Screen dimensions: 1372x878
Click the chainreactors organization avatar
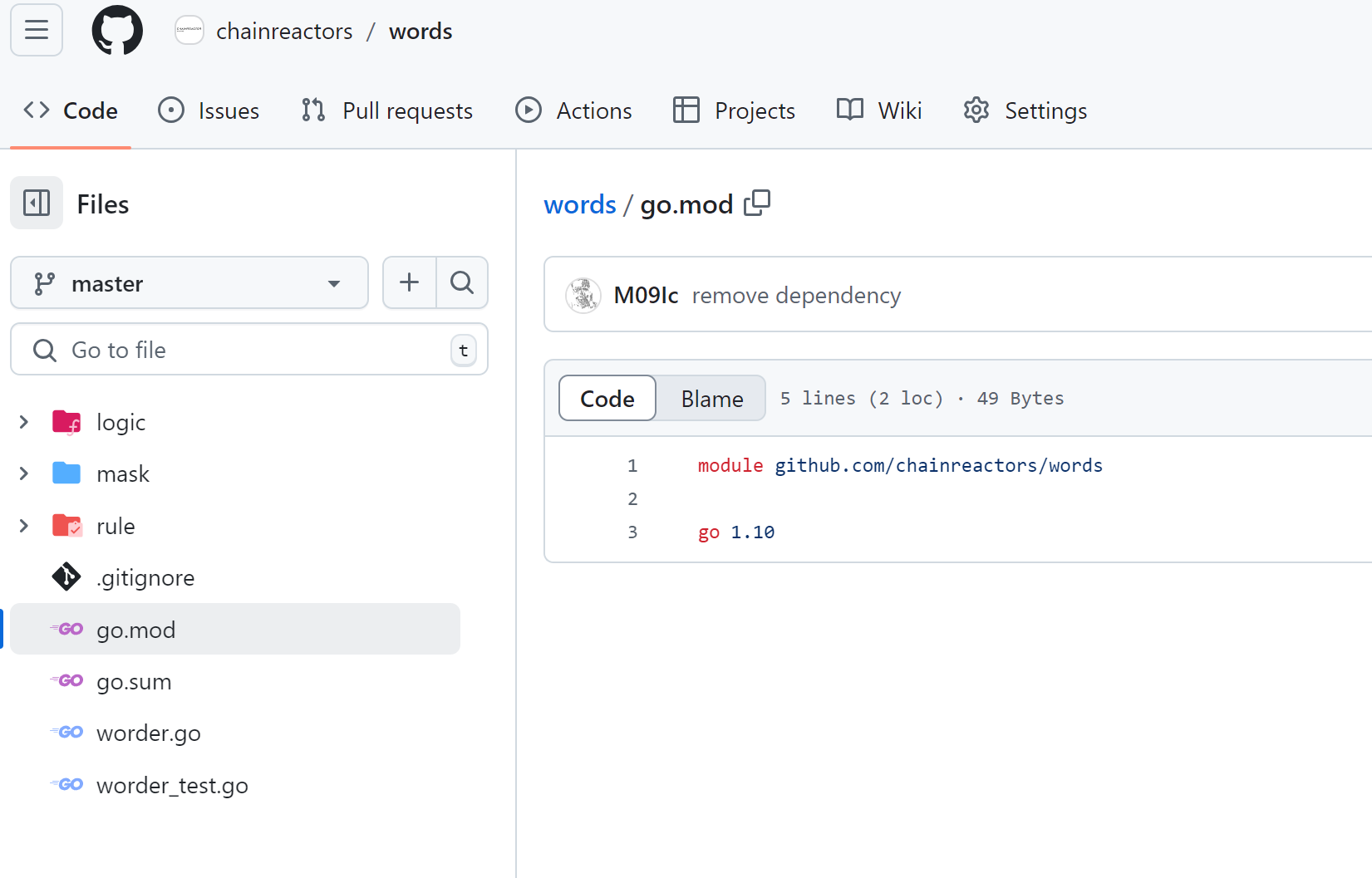[189, 31]
